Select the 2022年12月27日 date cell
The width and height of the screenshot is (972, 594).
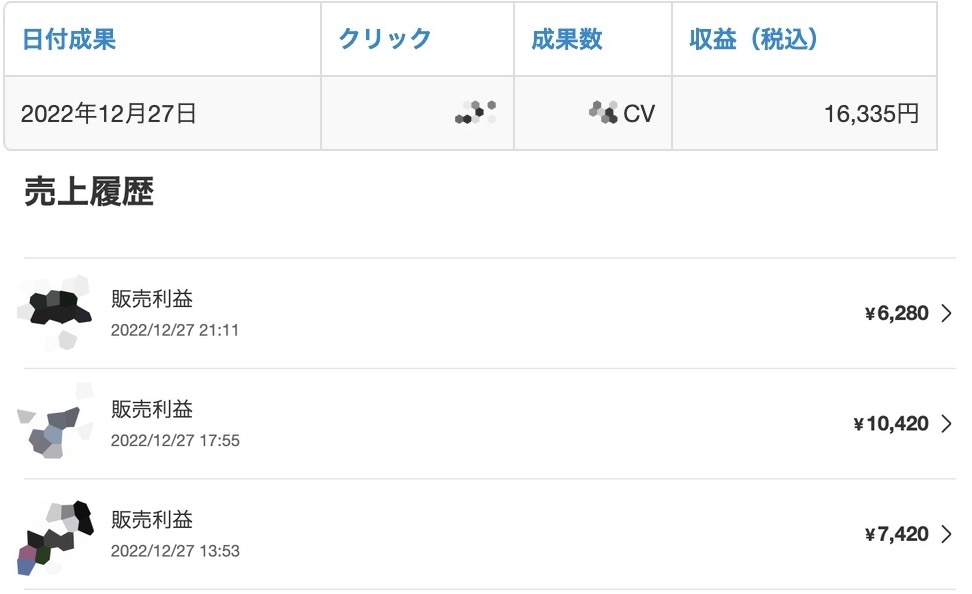point(162,113)
